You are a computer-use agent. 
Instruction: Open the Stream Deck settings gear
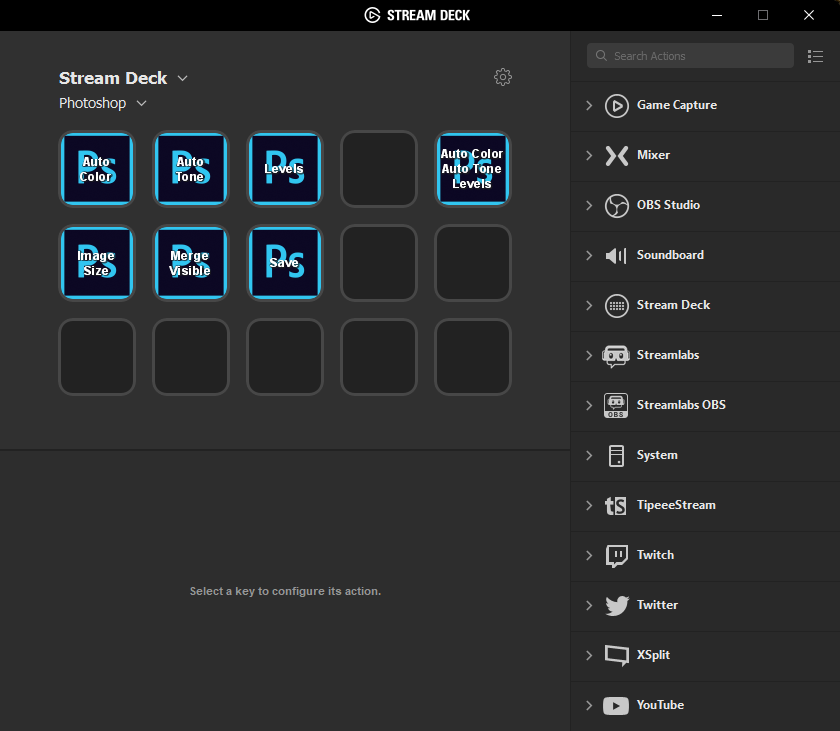point(502,77)
